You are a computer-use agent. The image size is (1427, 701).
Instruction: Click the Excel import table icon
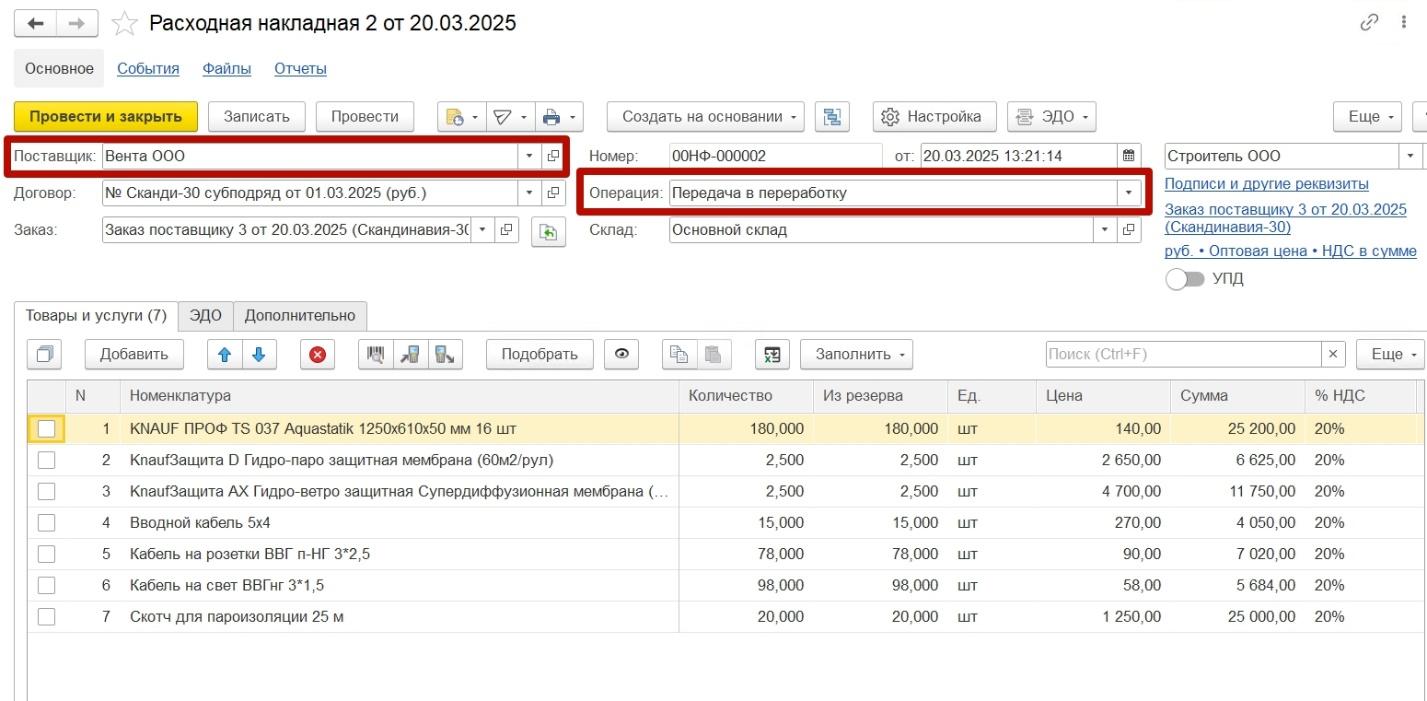[771, 354]
